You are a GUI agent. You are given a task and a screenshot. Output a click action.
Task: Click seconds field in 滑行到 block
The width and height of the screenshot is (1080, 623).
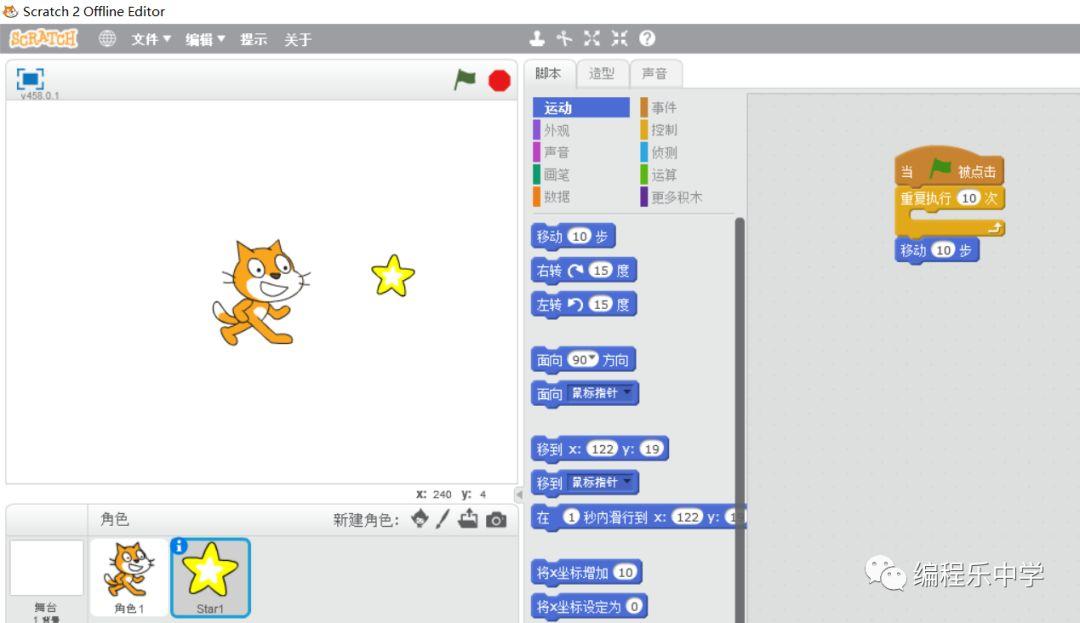click(x=572, y=517)
